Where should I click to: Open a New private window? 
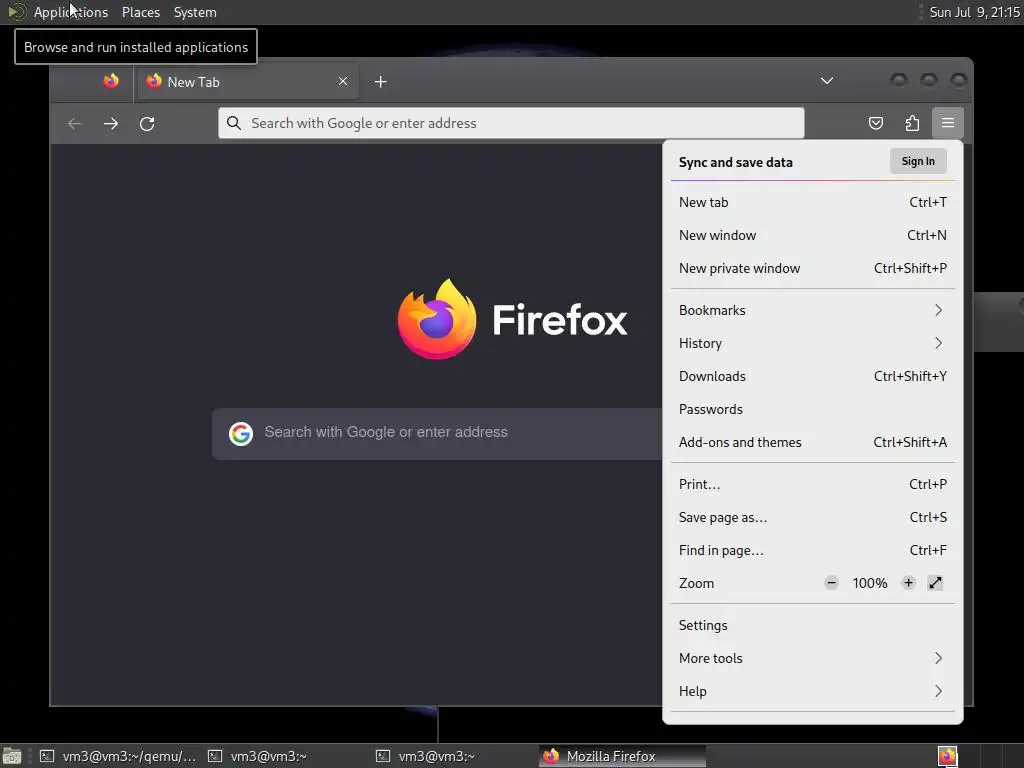812,268
